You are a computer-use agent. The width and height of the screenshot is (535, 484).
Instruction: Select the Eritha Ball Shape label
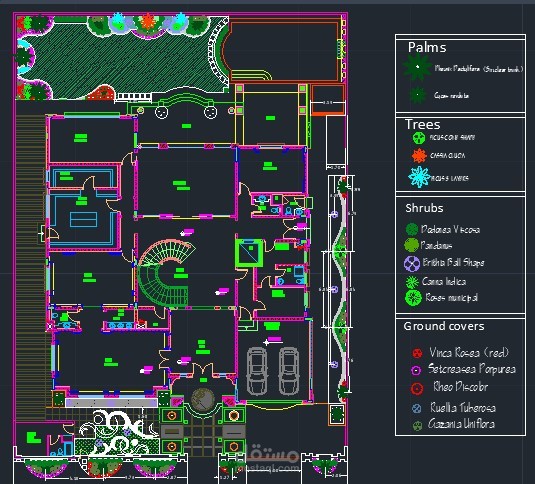(453, 263)
